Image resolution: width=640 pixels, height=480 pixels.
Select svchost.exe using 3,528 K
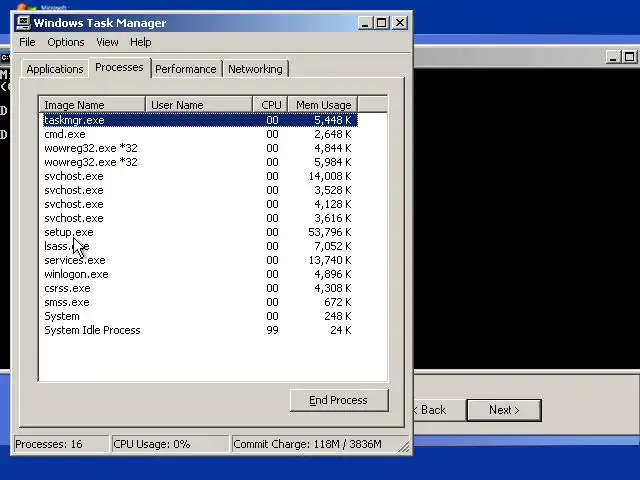tap(200, 190)
